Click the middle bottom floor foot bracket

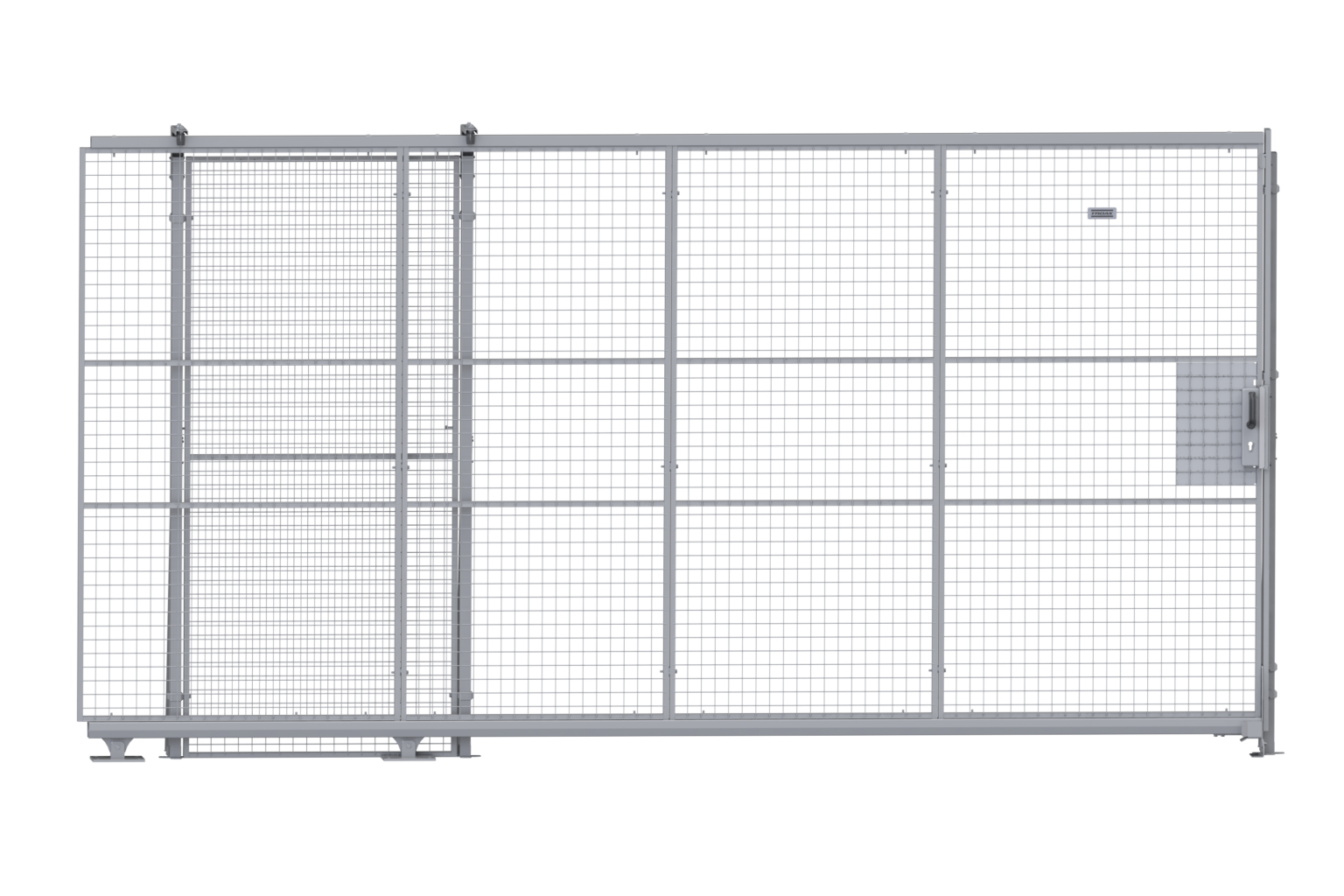click(409, 750)
